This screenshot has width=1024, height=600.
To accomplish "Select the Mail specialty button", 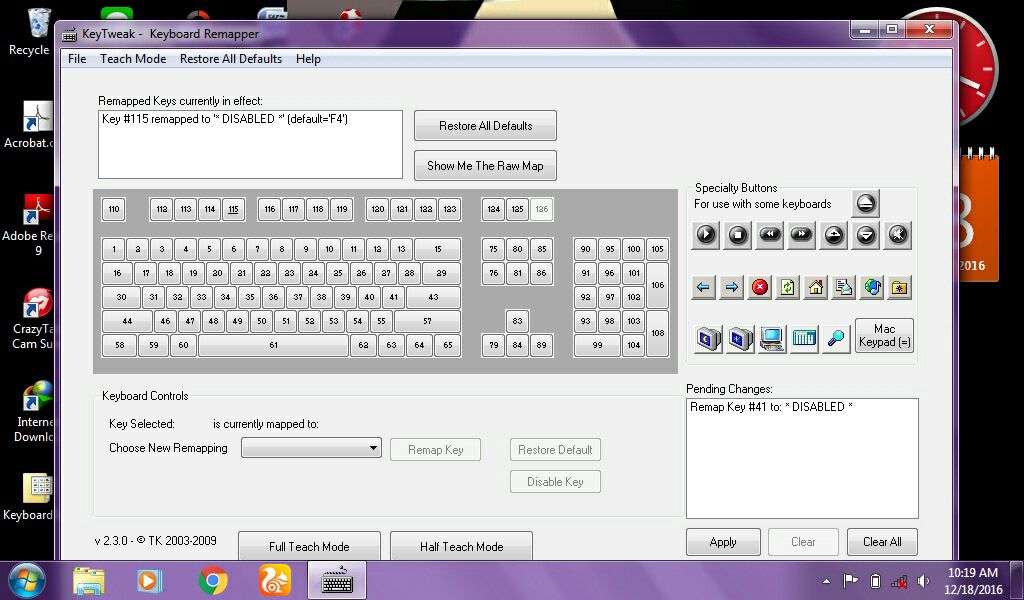I will click(x=844, y=287).
